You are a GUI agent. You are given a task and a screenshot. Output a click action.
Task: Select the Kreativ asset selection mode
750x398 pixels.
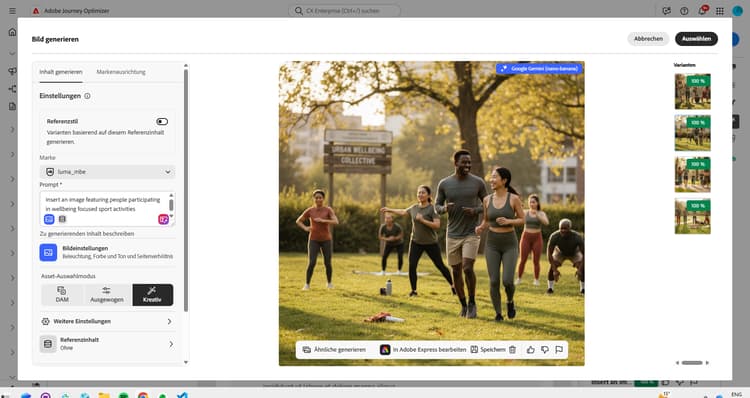(153, 295)
